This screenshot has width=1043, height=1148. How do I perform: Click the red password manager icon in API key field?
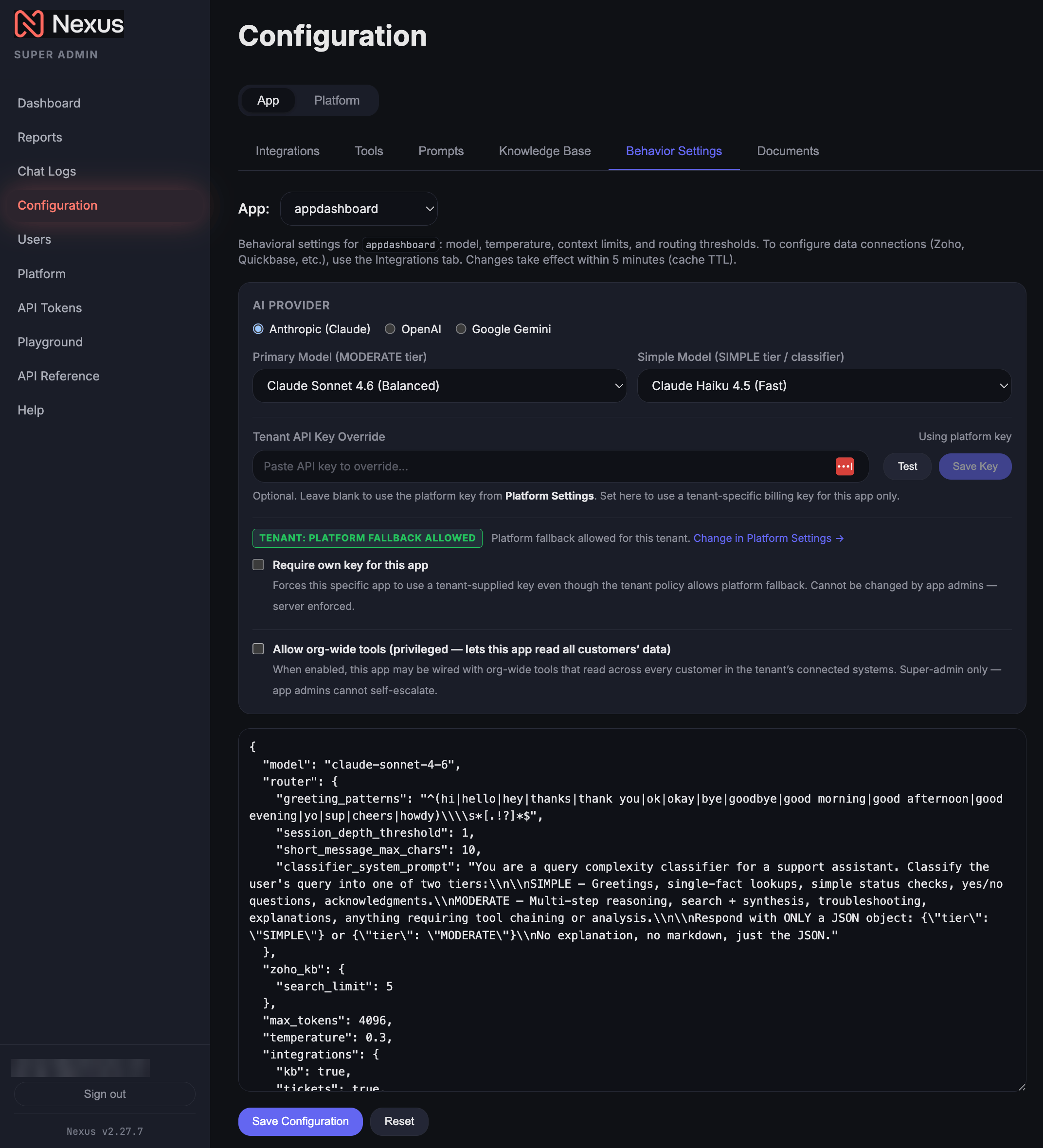click(844, 466)
